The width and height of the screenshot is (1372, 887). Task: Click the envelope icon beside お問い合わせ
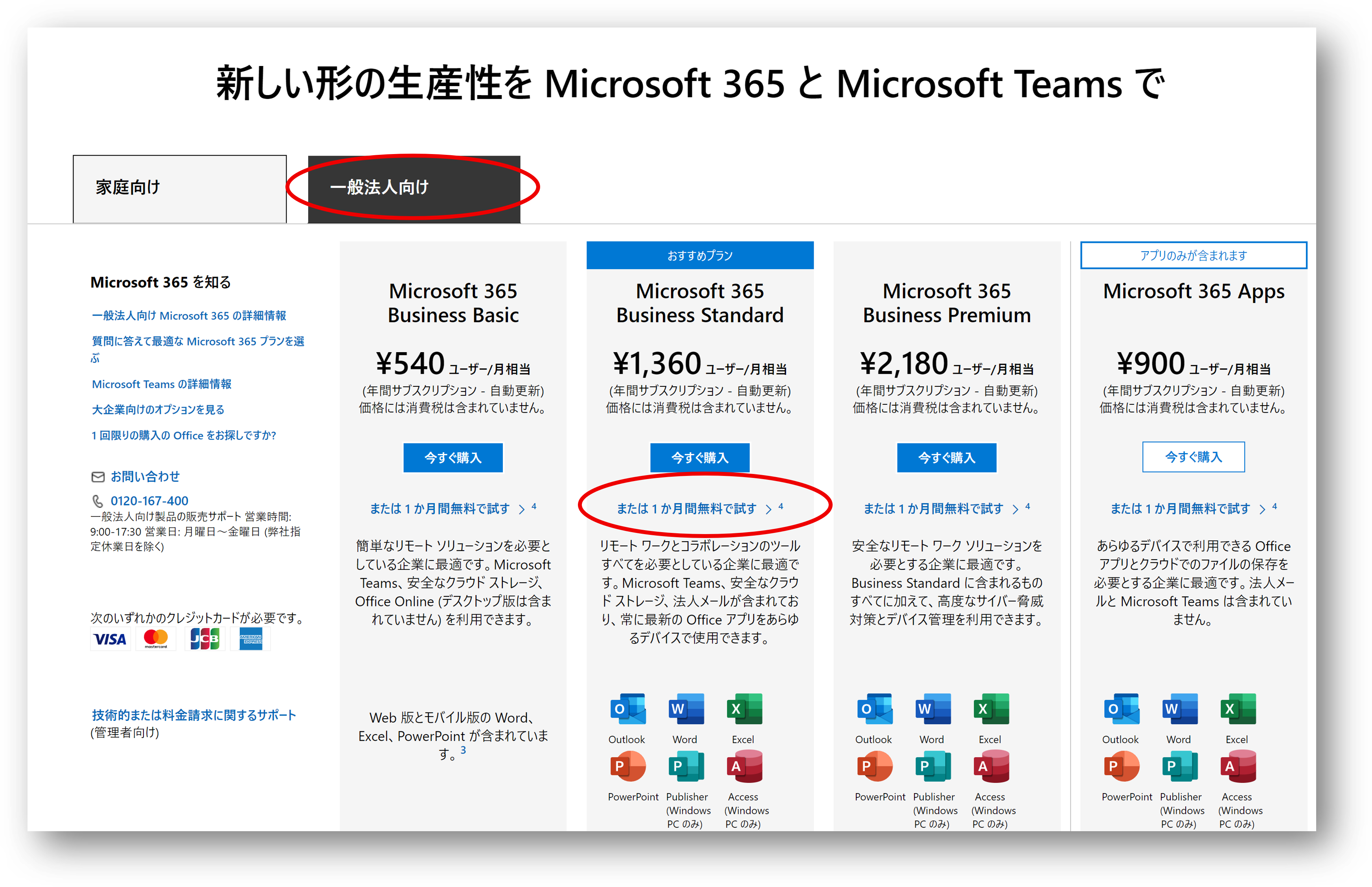pos(98,477)
